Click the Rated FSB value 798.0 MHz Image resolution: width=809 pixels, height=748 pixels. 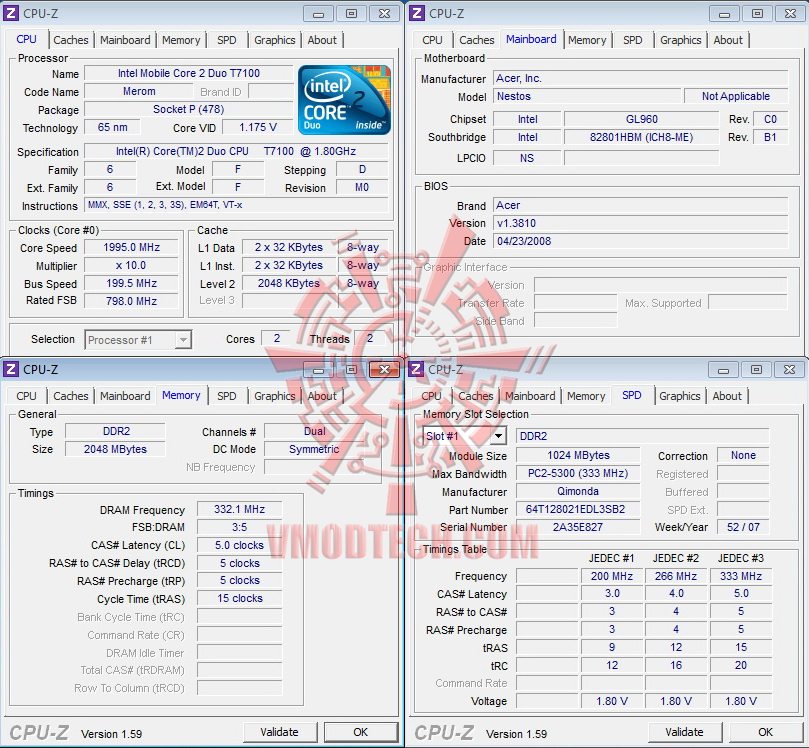132,301
